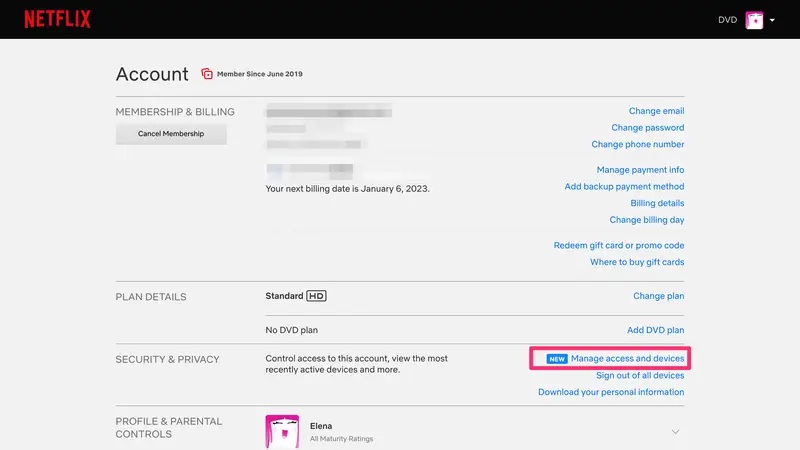The image size is (800, 450).
Task: Open Manage payment info
Action: [x=640, y=170]
